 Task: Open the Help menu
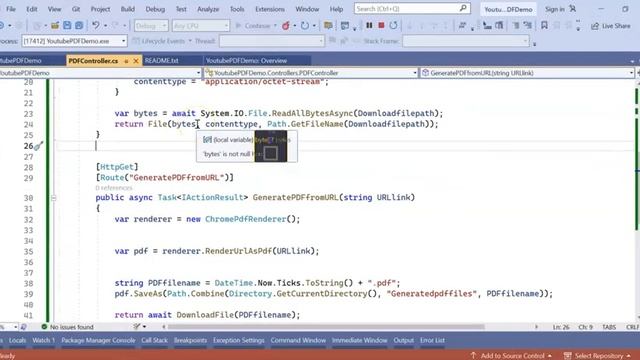pos(336,9)
